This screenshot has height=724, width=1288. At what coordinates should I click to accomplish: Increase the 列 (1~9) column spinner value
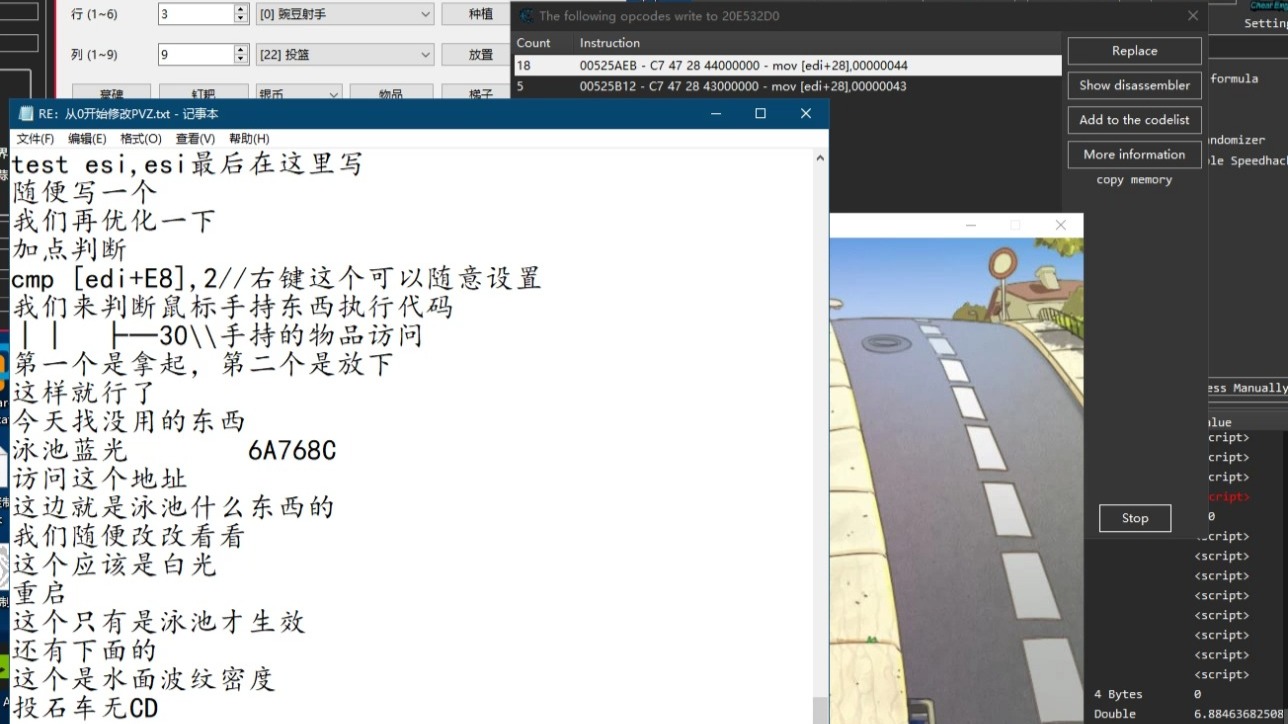[x=240, y=50]
